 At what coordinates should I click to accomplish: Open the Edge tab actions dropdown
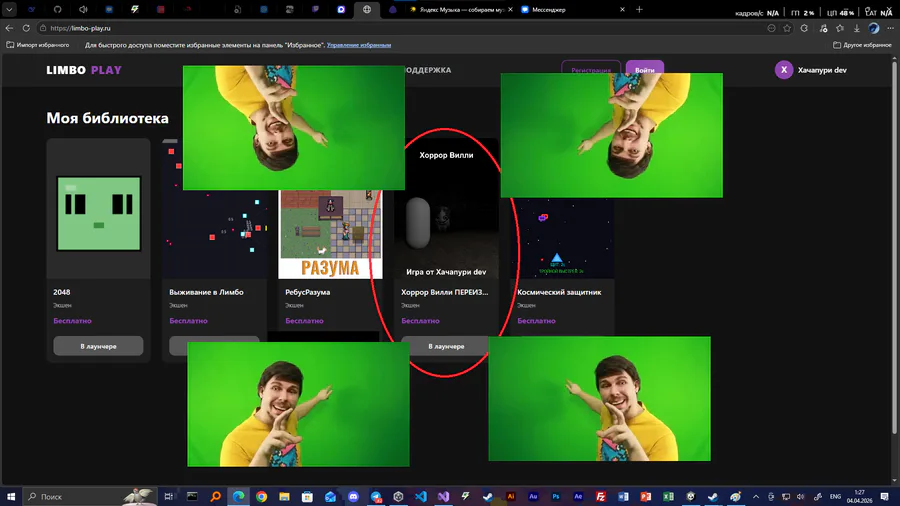[x=9, y=10]
